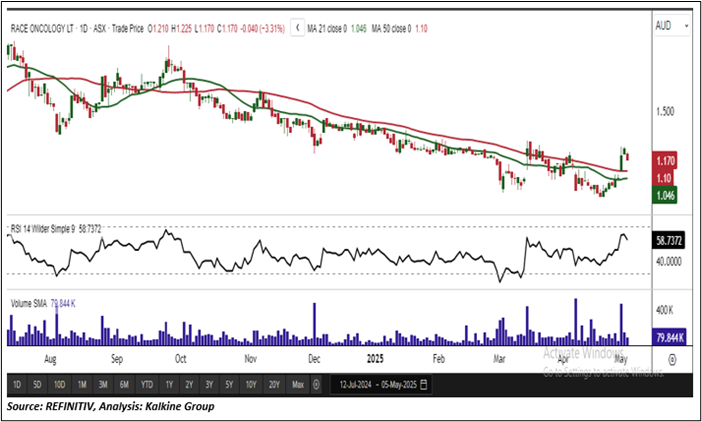Viewport: 702px width, 422px height.
Task: Select the 5Y time range button
Action: 229,384
